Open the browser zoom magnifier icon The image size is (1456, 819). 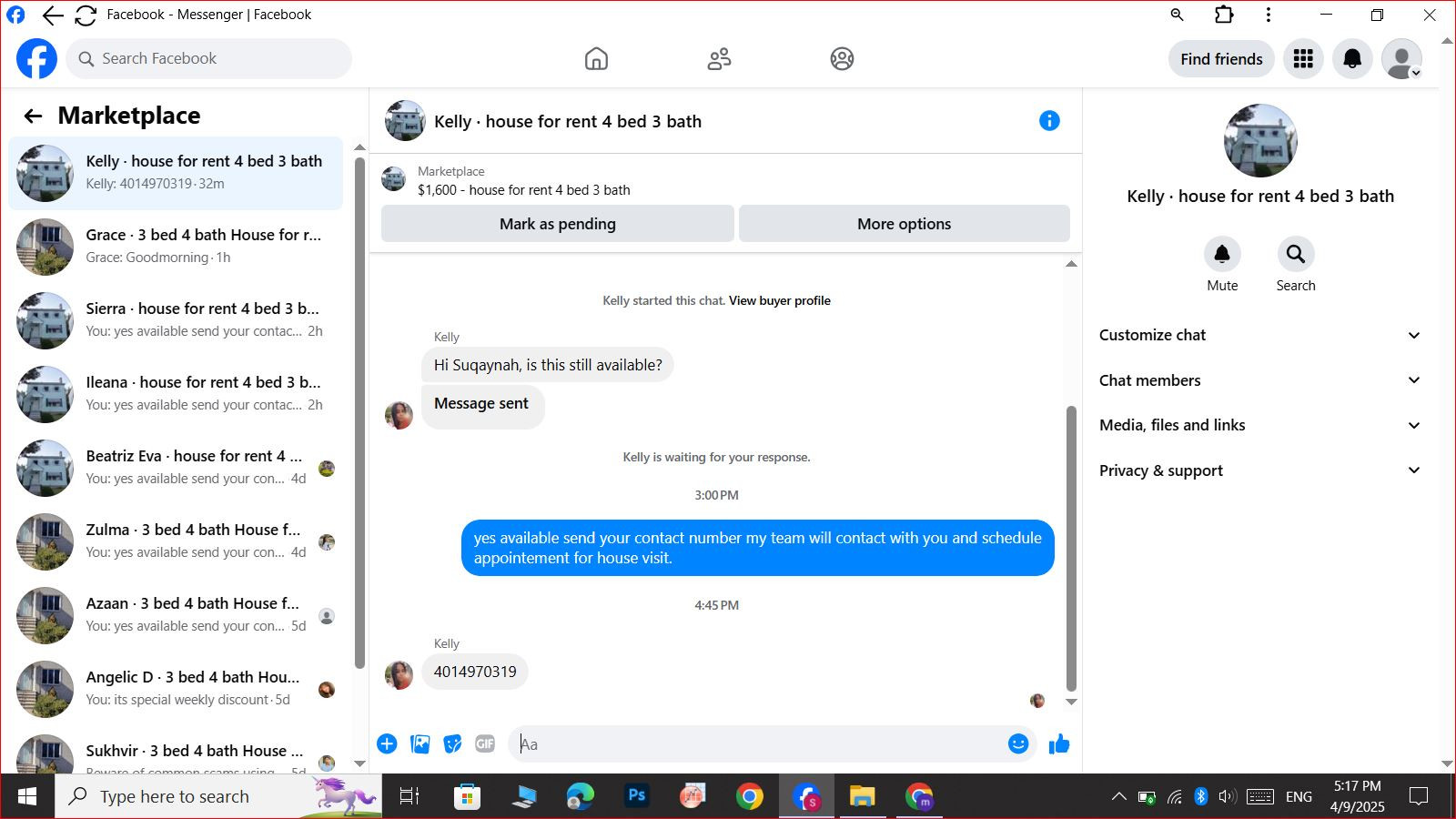click(x=1177, y=15)
